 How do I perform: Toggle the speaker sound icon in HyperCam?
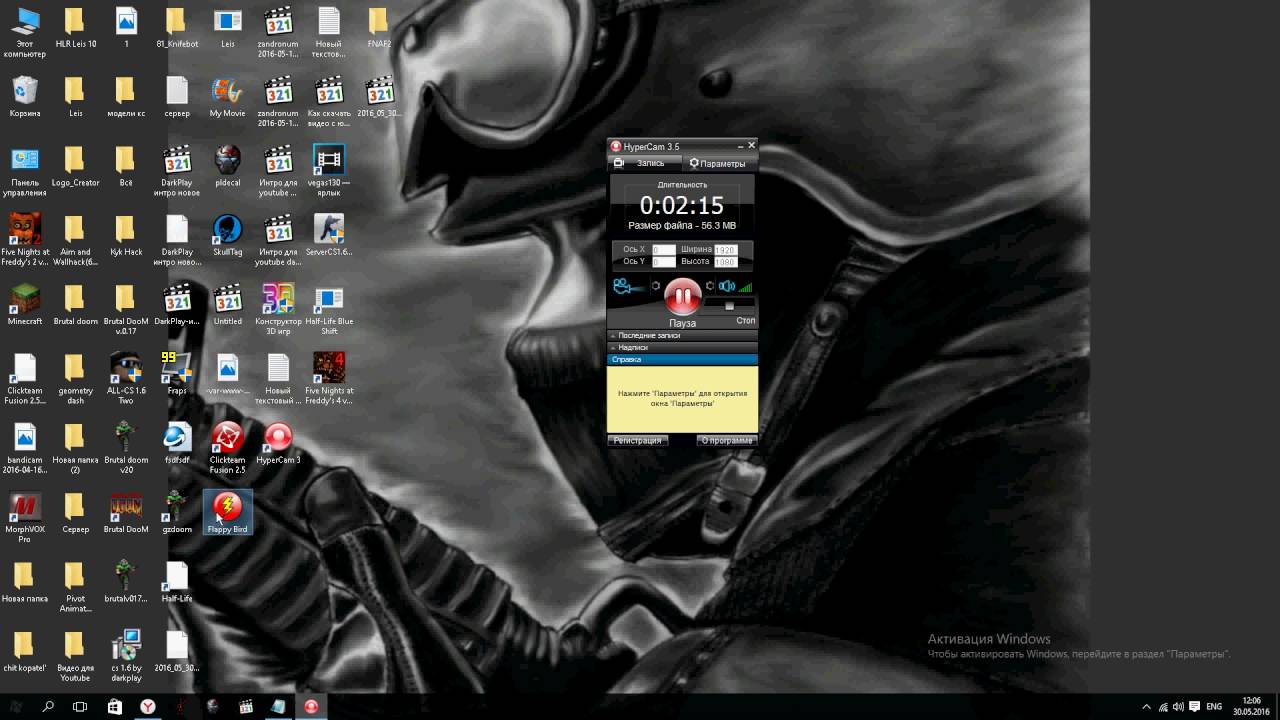coord(727,286)
